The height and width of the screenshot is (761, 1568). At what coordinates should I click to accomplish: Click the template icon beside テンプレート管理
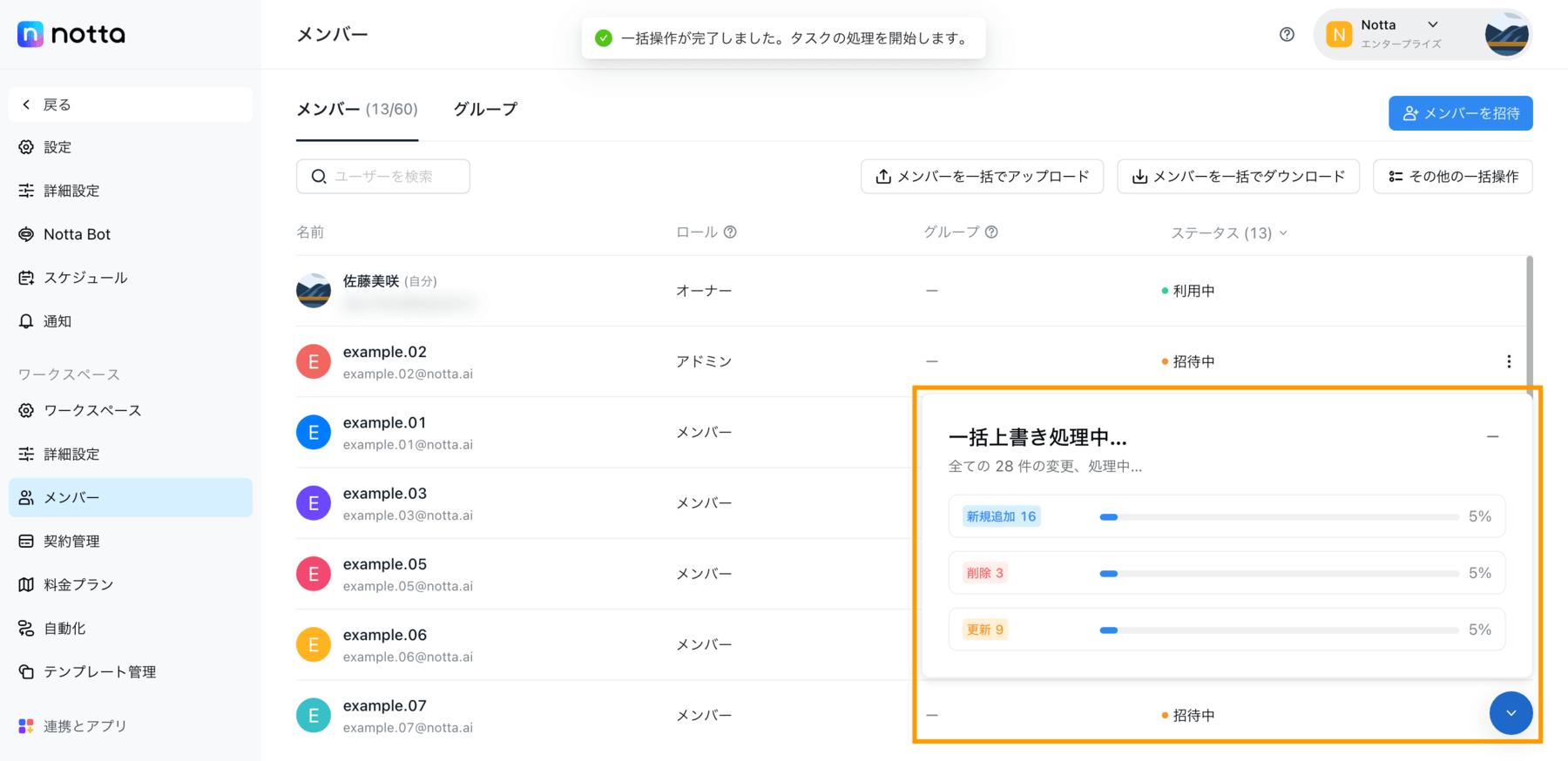click(x=26, y=671)
